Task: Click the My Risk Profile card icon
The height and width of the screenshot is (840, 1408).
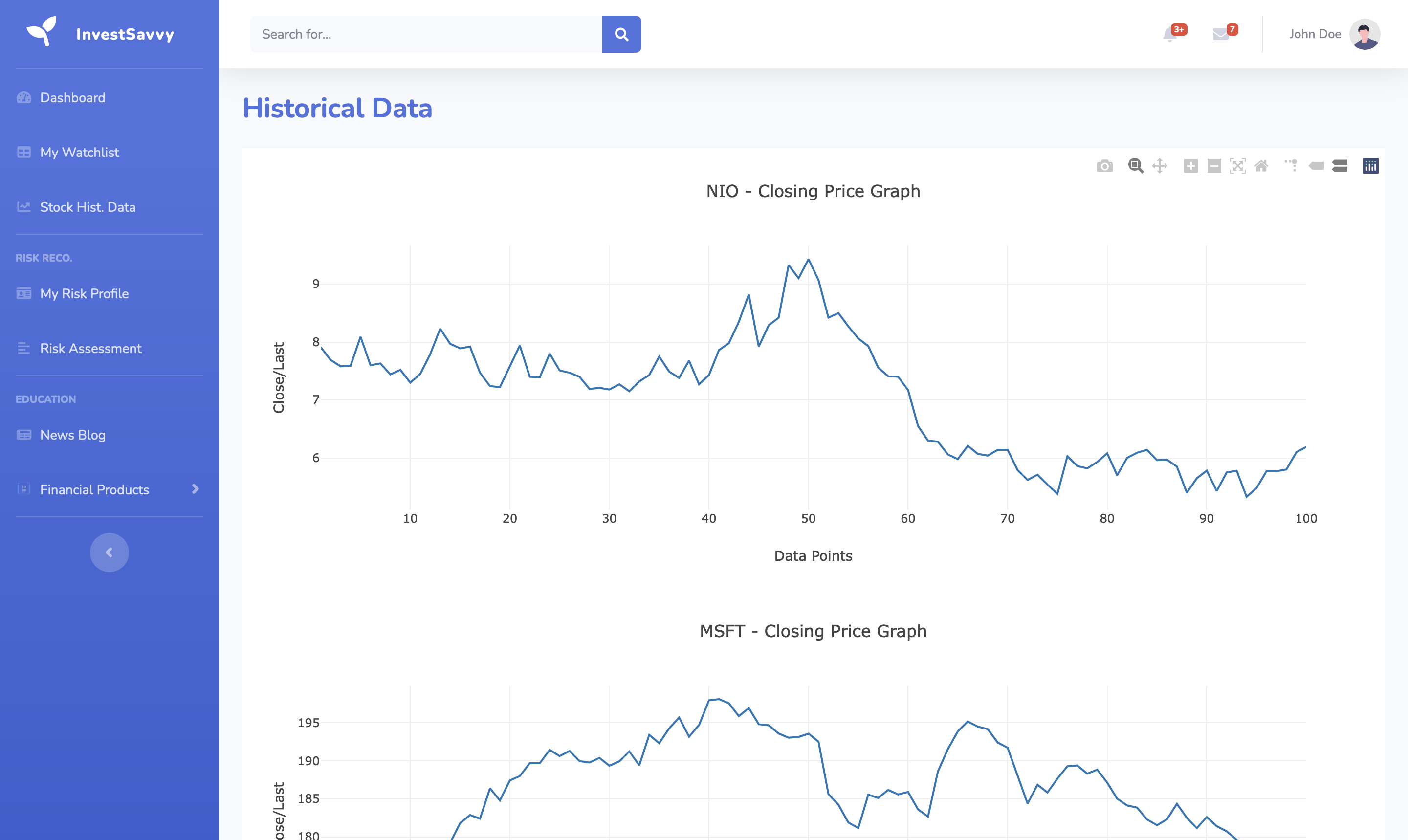Action: (24, 293)
